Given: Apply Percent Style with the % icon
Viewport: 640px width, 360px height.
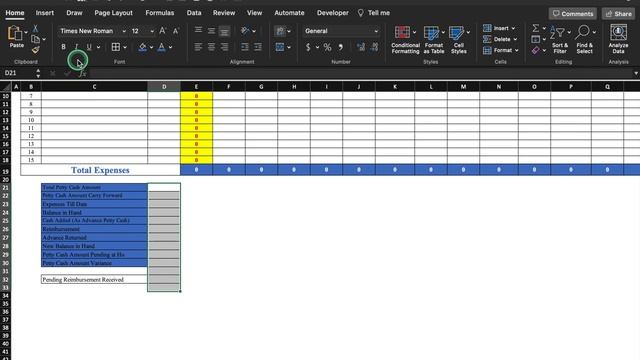Looking at the screenshot, I should (327, 47).
